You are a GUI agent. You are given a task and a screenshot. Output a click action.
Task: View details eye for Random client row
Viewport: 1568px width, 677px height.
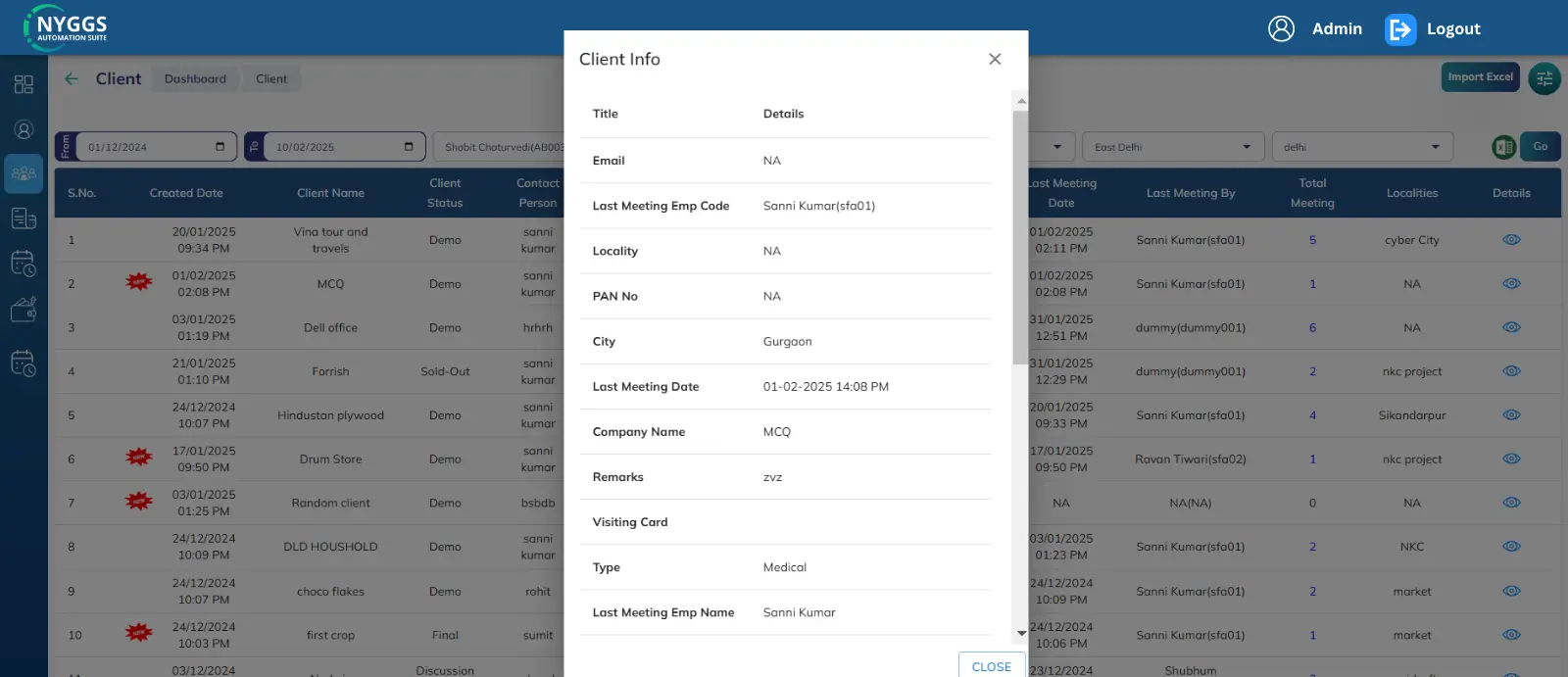[1511, 503]
